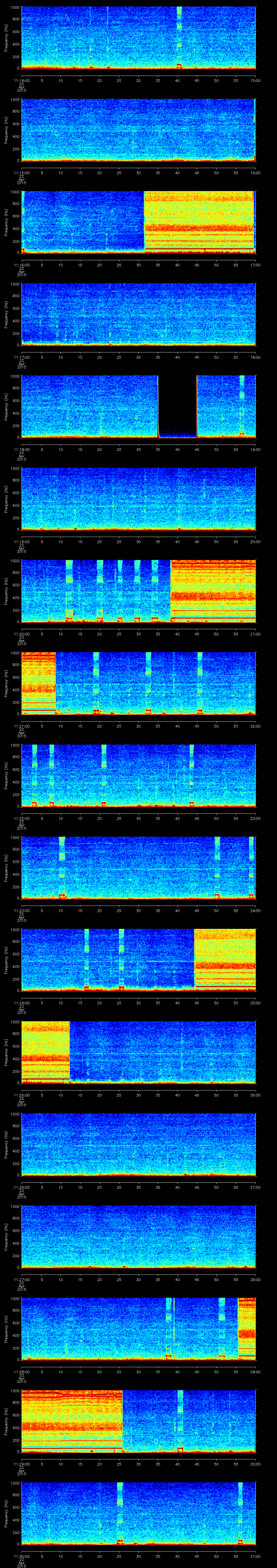Click the '11:25:00' start time label
277x1568 pixels.
21,1095
